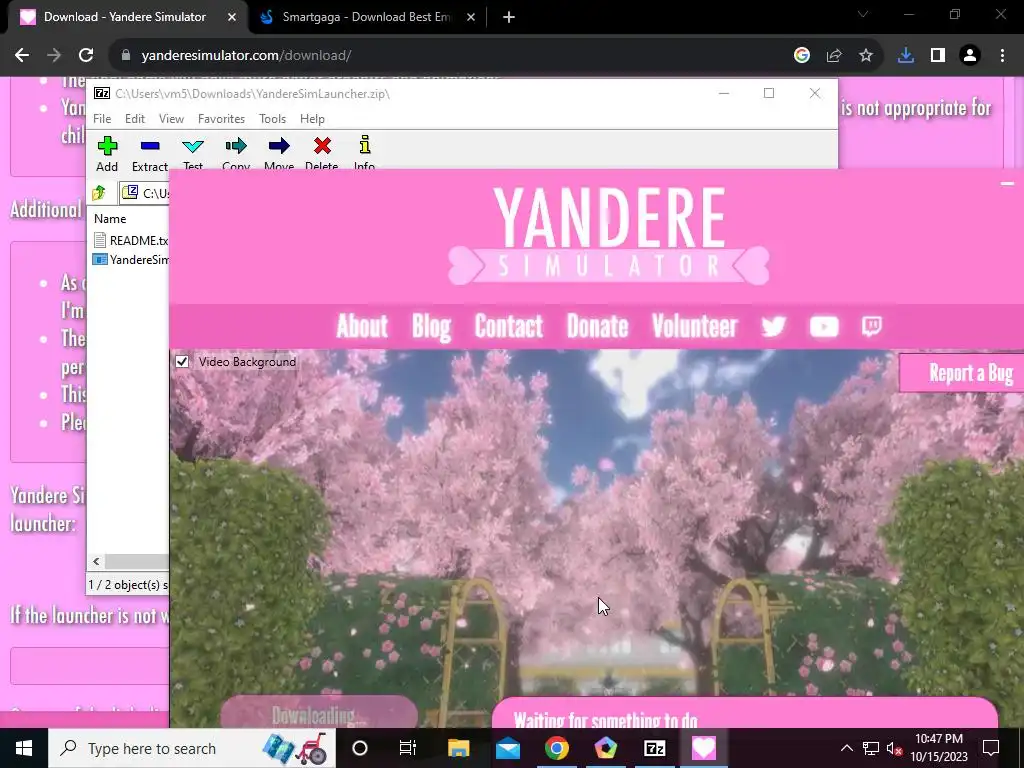Show hidden system tray icons

[x=846, y=748]
